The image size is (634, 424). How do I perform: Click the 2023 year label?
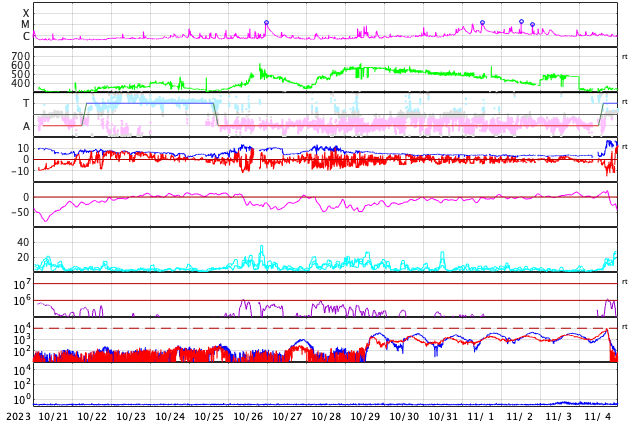18,417
